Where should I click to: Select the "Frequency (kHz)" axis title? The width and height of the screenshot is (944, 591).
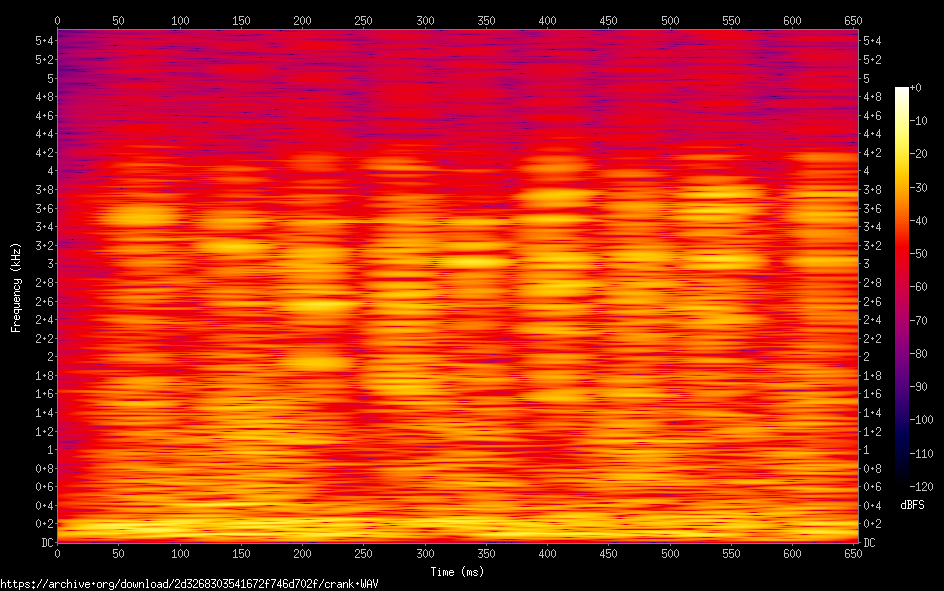tap(17, 286)
